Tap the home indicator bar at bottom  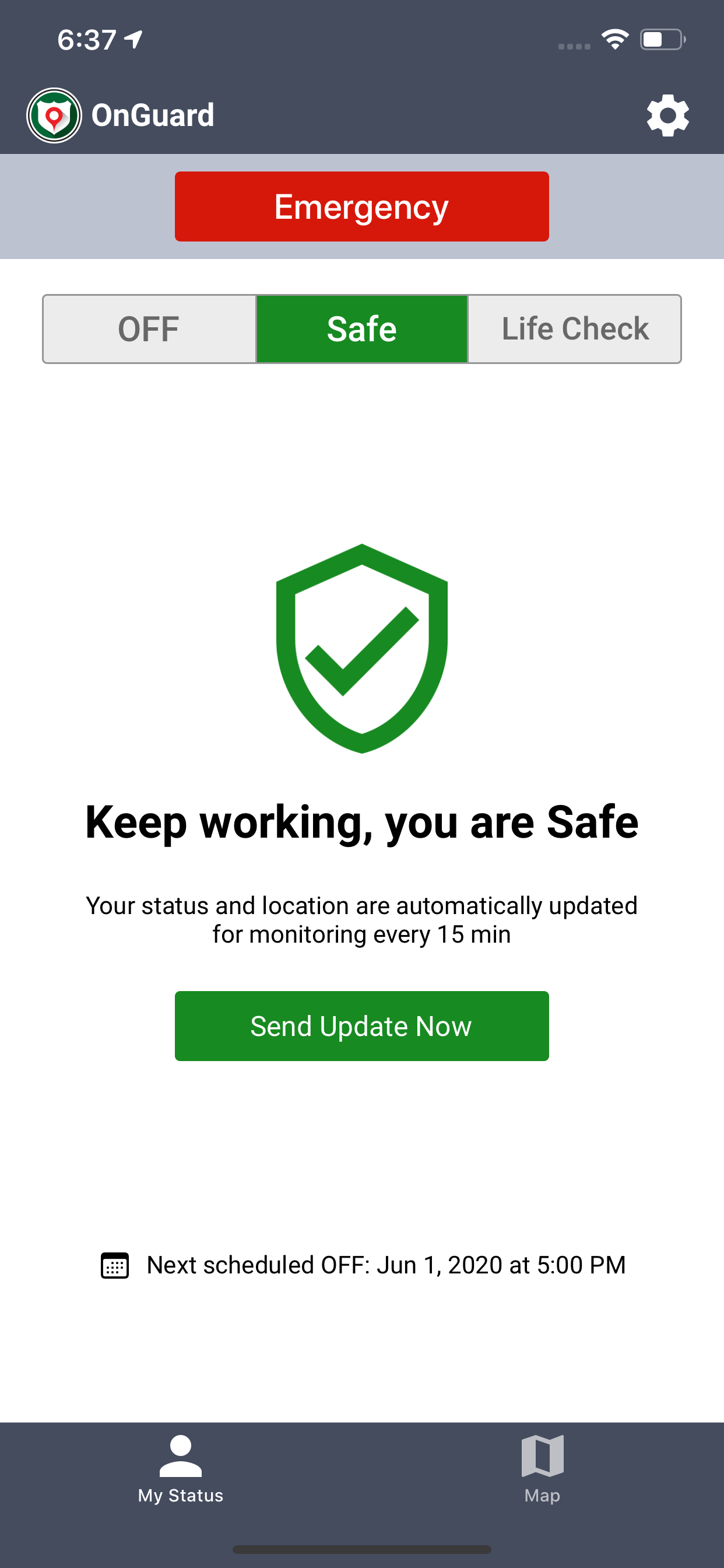[x=362, y=1549]
